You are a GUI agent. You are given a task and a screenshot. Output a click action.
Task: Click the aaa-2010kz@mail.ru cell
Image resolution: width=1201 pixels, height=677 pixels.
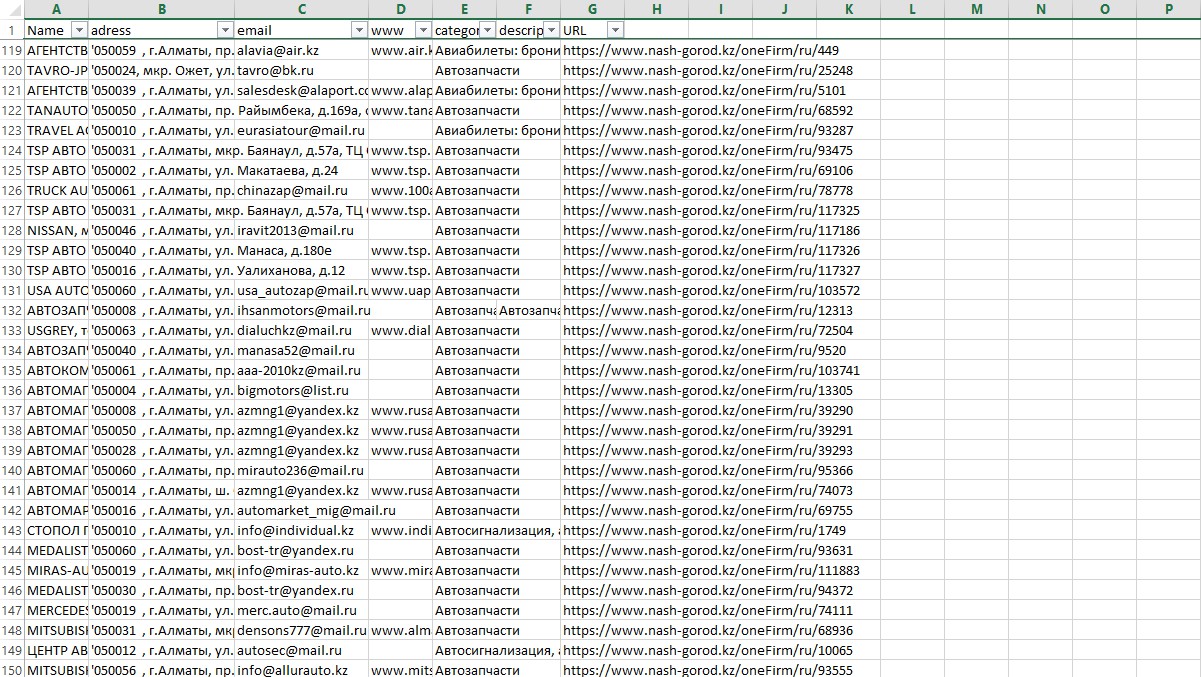coord(301,370)
